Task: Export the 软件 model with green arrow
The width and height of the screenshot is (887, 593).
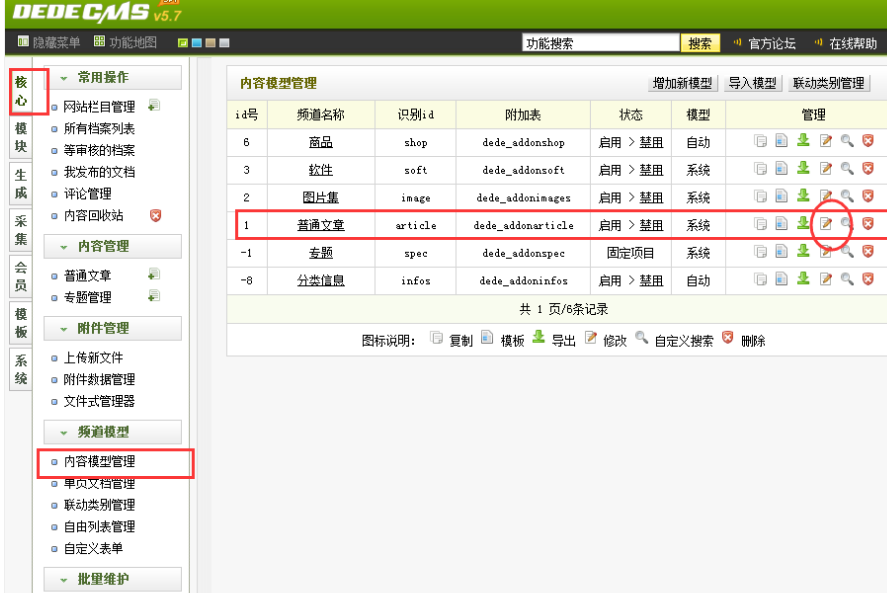Action: click(803, 167)
